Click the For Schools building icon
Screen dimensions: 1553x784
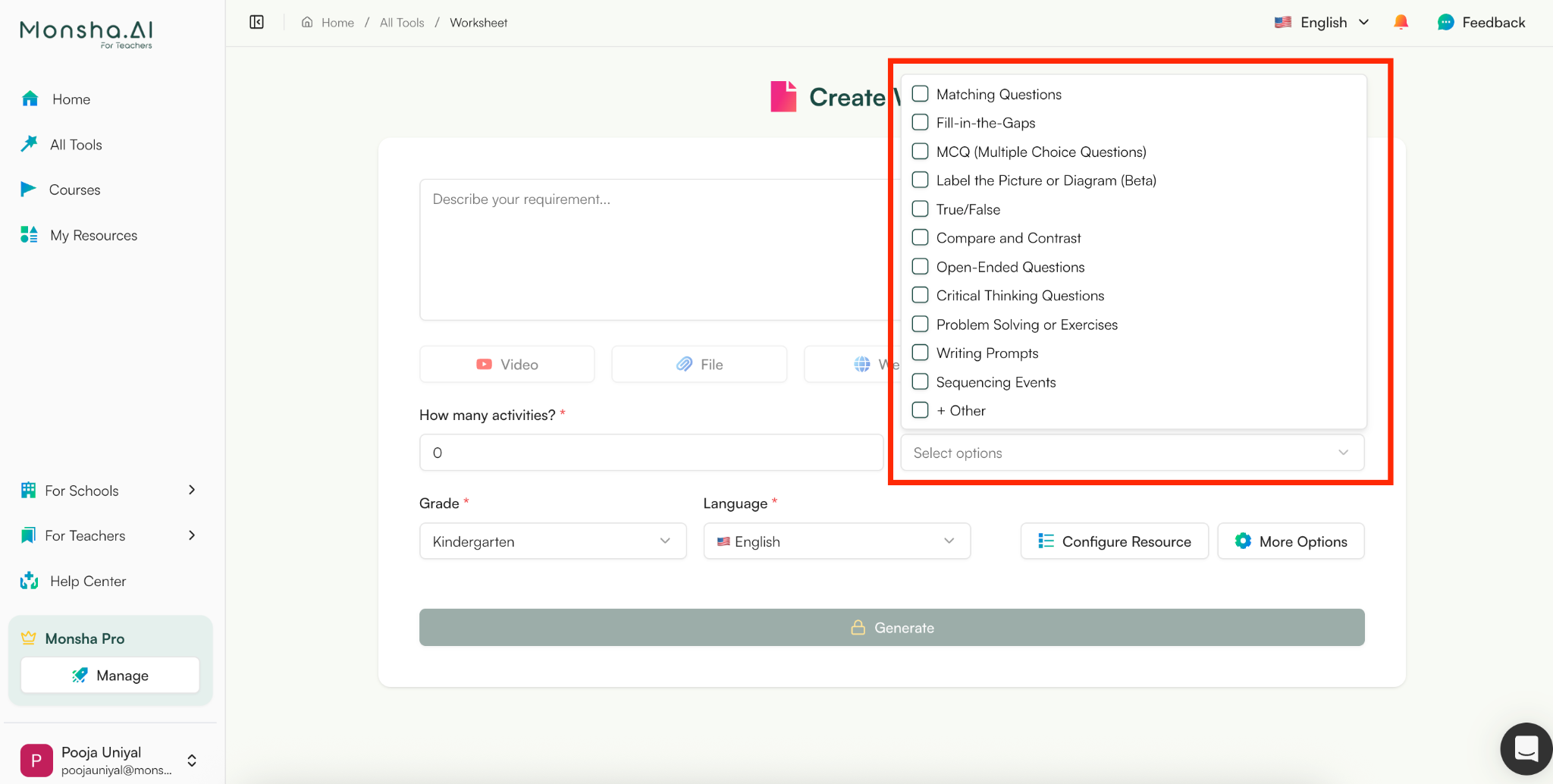28,490
